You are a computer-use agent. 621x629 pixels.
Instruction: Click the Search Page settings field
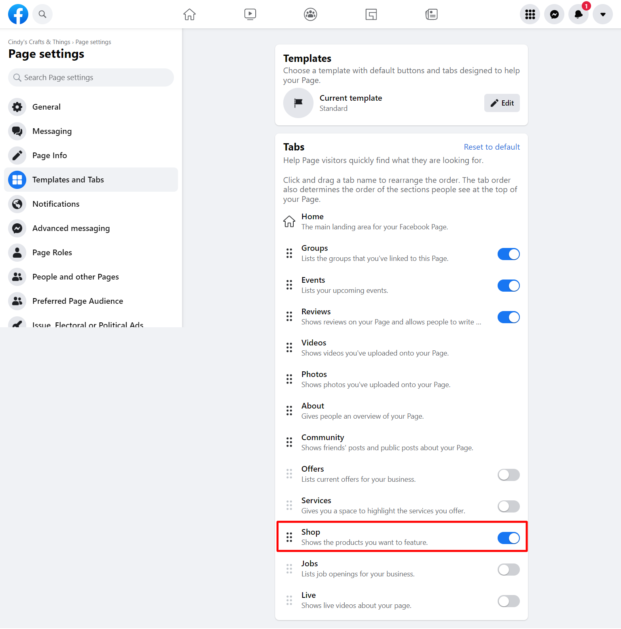tap(91, 77)
